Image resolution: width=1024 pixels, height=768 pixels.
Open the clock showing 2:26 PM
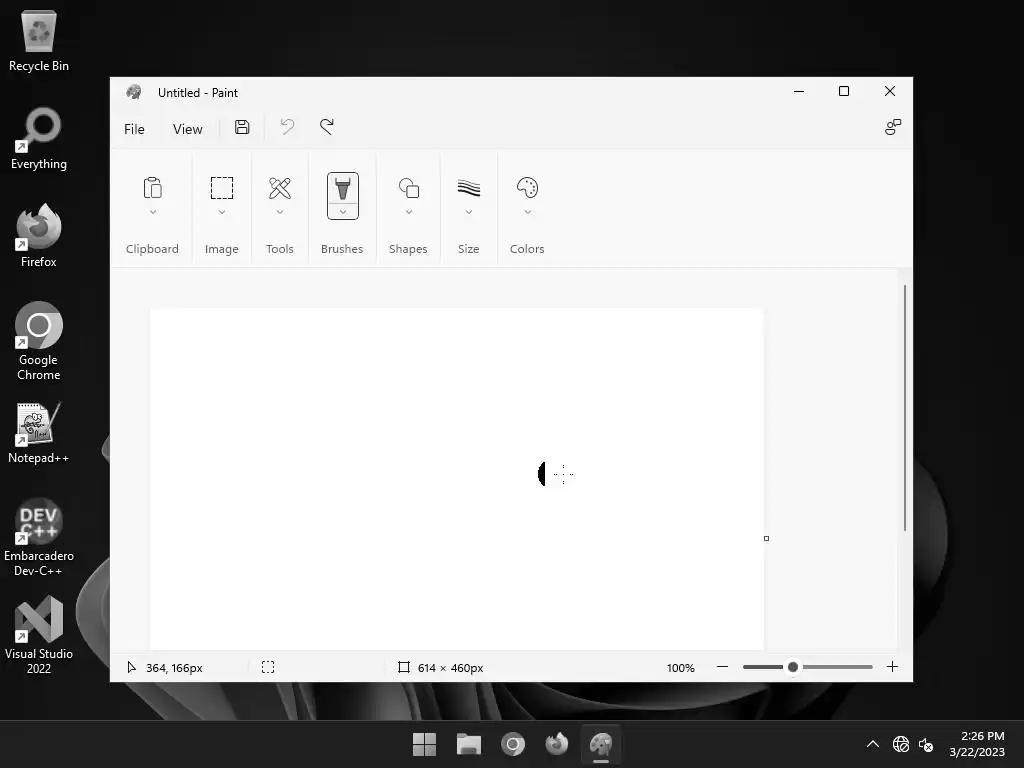coord(977,744)
